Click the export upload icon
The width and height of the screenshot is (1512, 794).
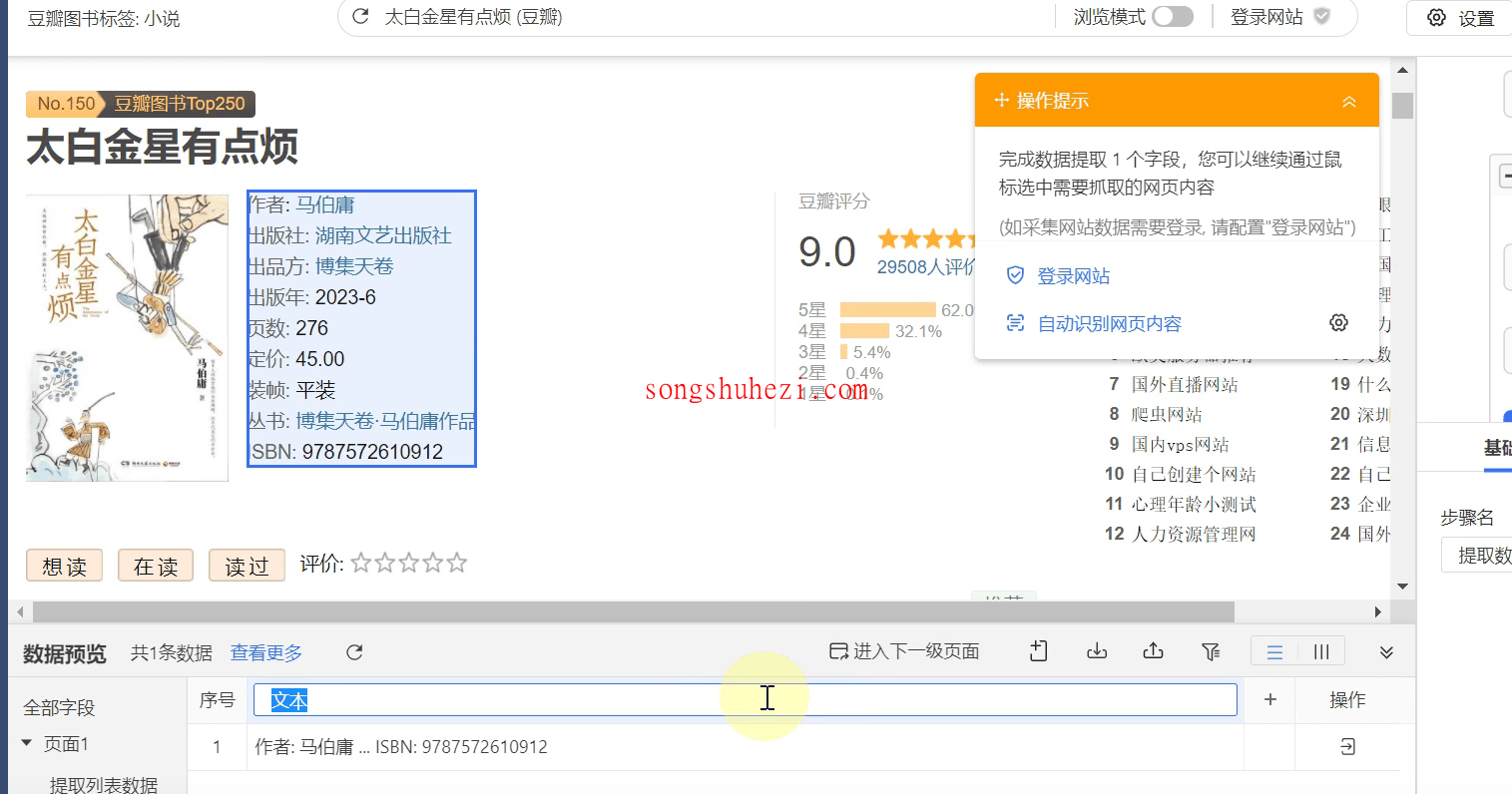[x=1154, y=651]
